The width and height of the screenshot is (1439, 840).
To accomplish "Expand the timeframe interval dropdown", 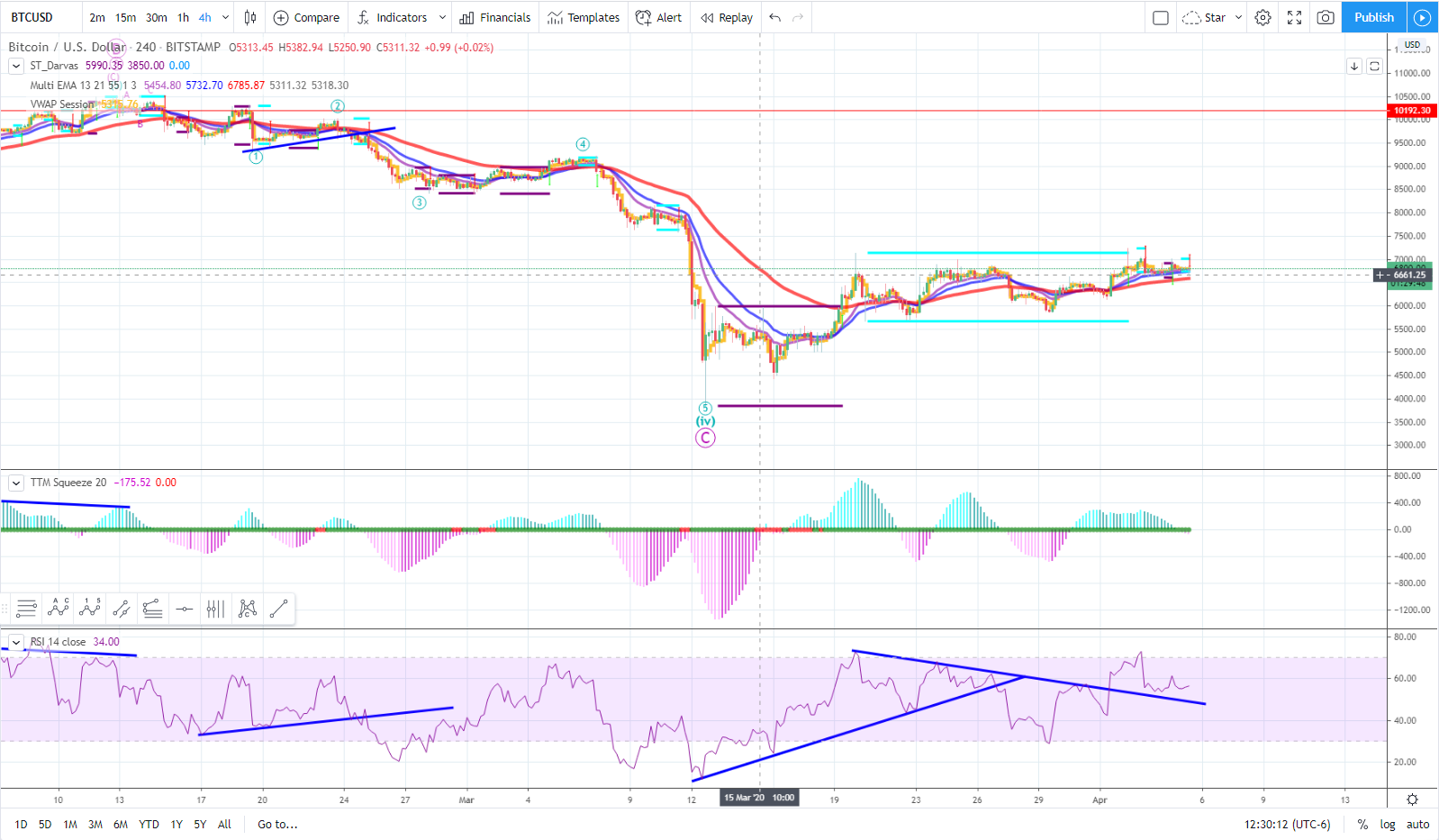I will pos(225,17).
